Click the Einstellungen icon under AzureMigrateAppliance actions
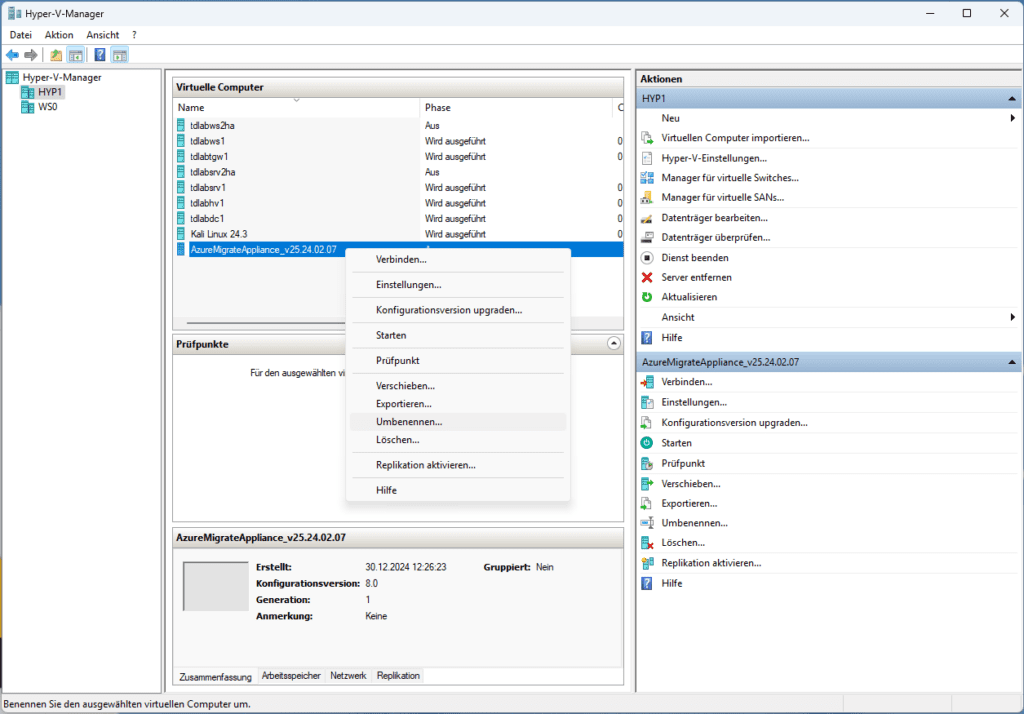This screenshot has height=714, width=1024. tap(647, 402)
